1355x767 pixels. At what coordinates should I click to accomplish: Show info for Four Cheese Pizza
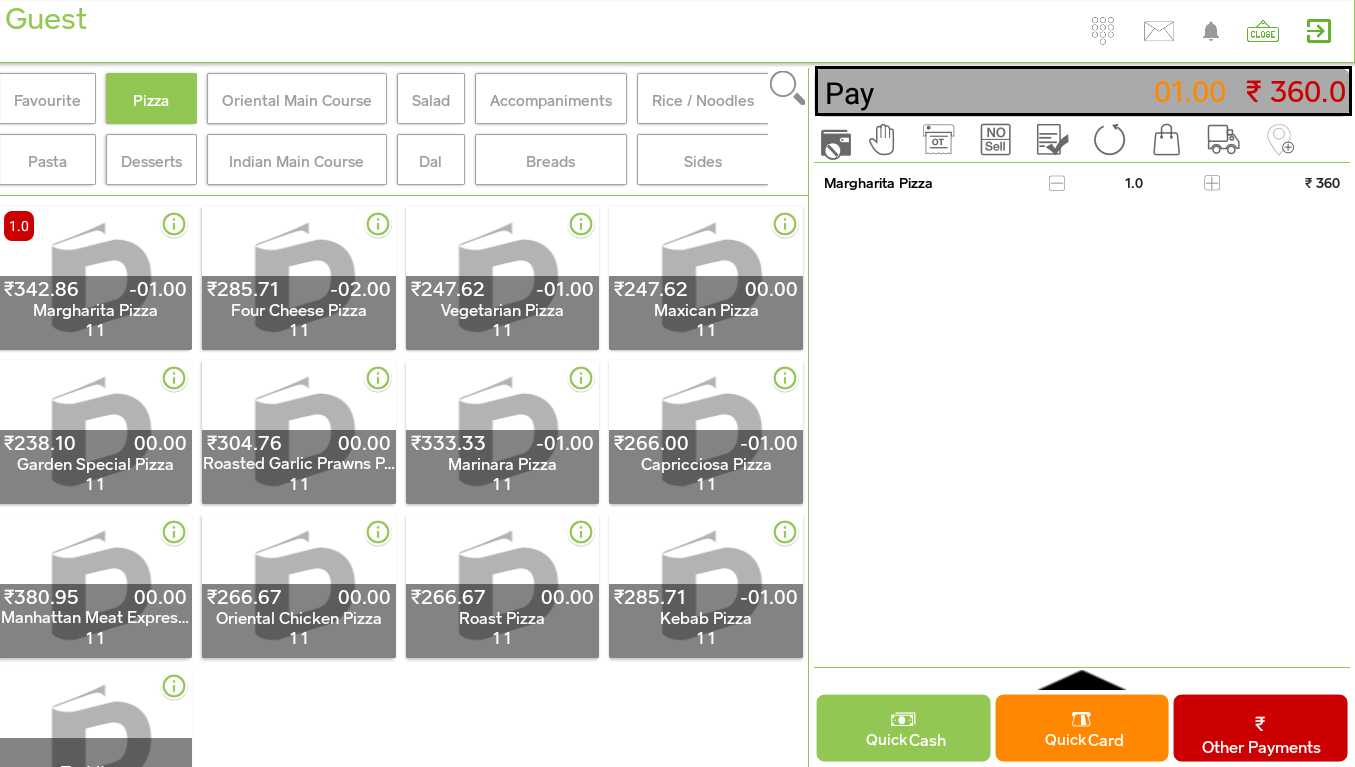378,224
